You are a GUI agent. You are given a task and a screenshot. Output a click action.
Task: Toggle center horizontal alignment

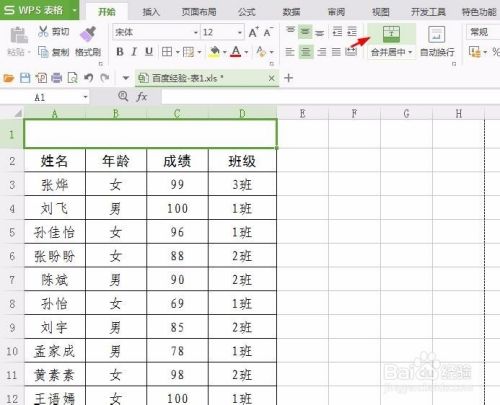pyautogui.click(x=305, y=52)
